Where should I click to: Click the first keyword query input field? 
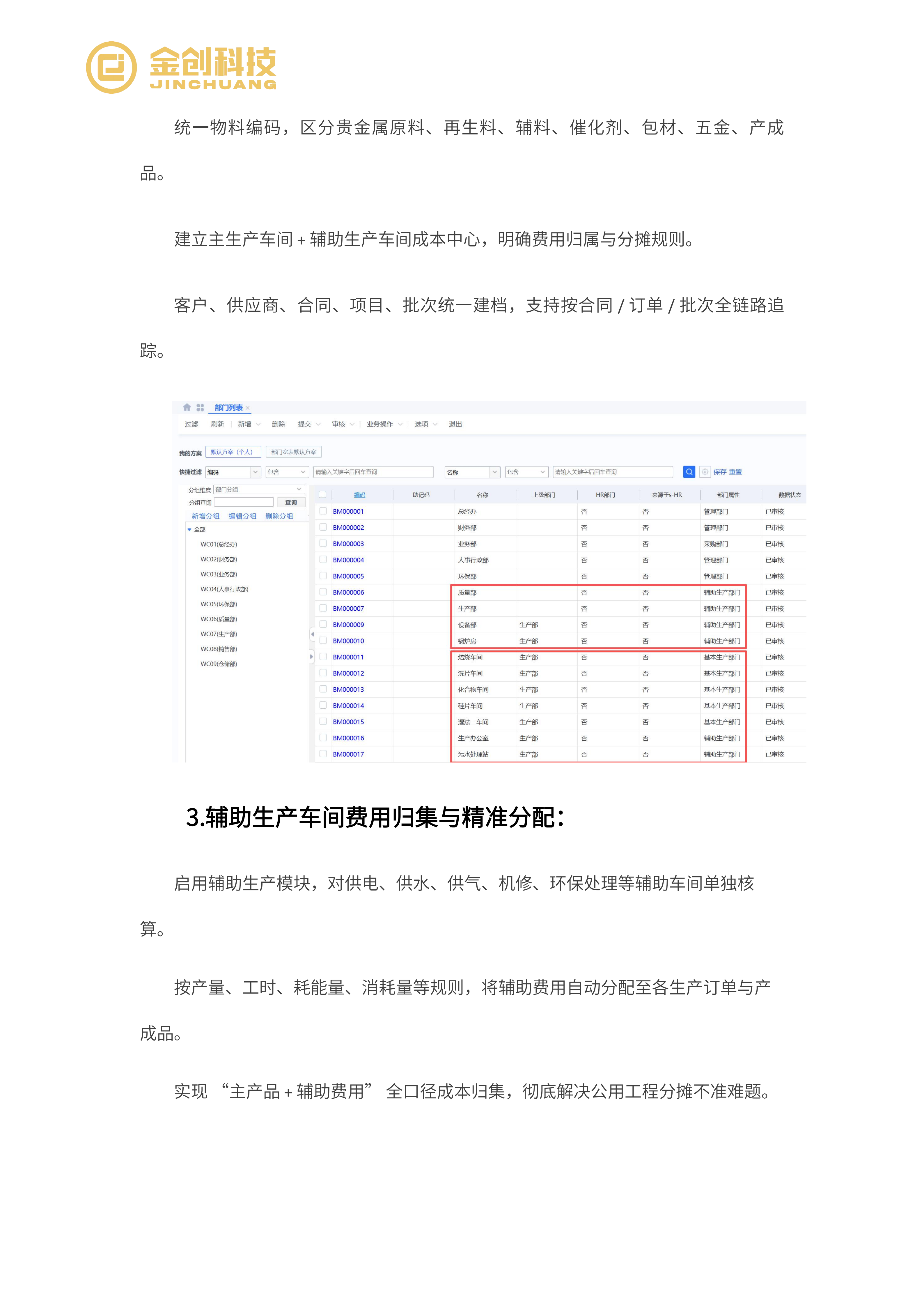[x=373, y=472]
